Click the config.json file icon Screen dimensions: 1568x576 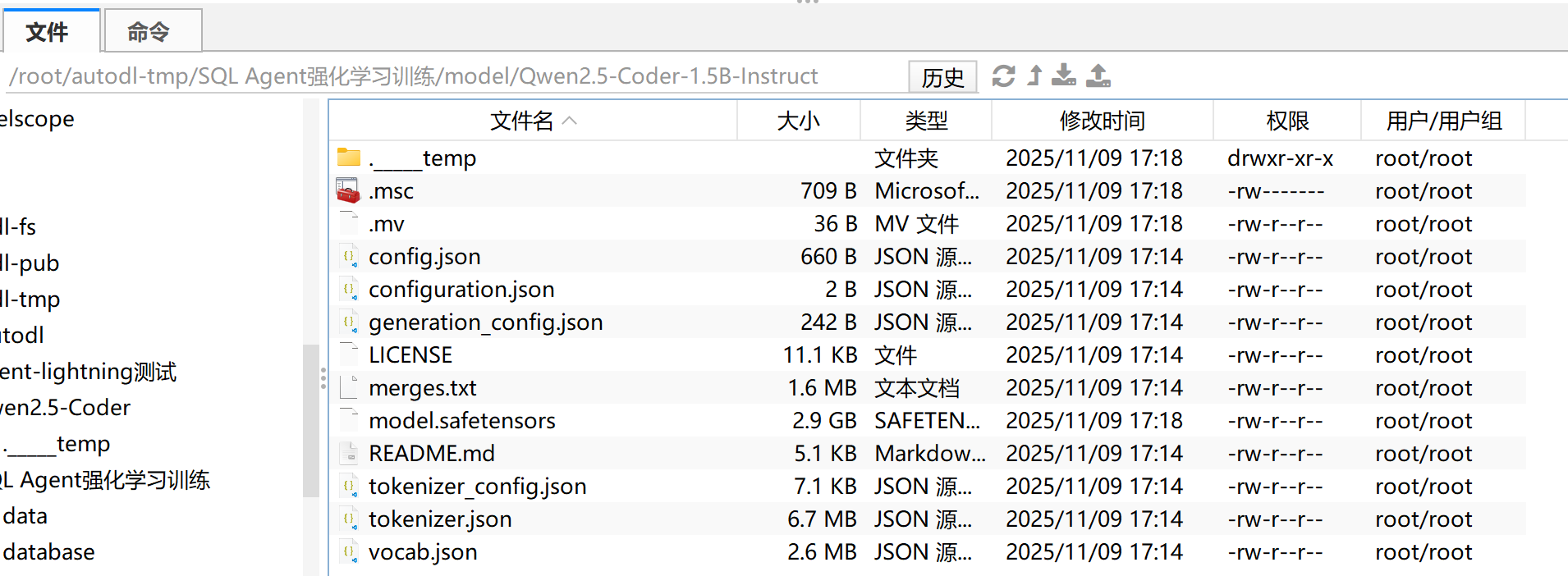(x=350, y=256)
